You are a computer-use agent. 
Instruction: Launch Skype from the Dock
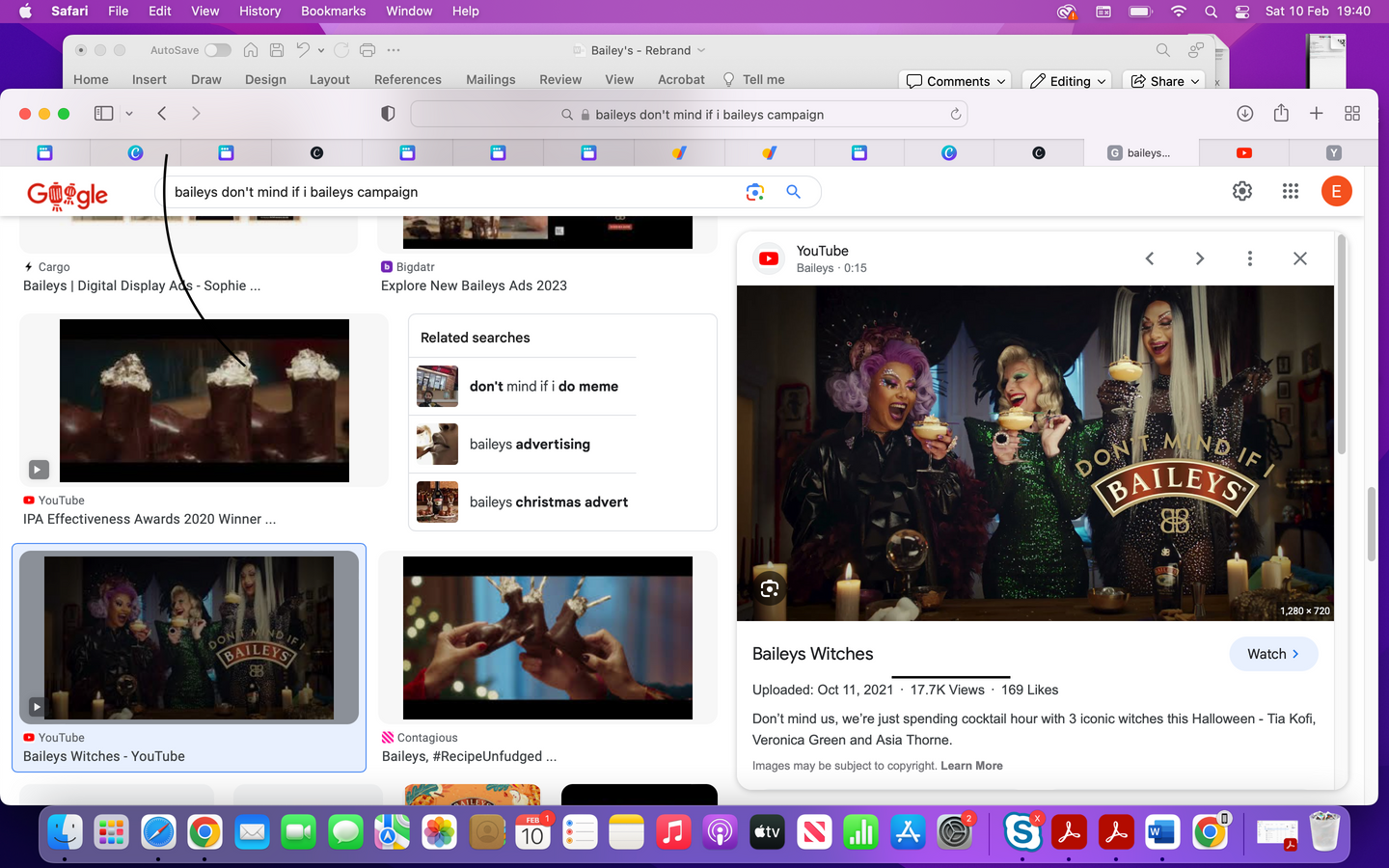1022,832
